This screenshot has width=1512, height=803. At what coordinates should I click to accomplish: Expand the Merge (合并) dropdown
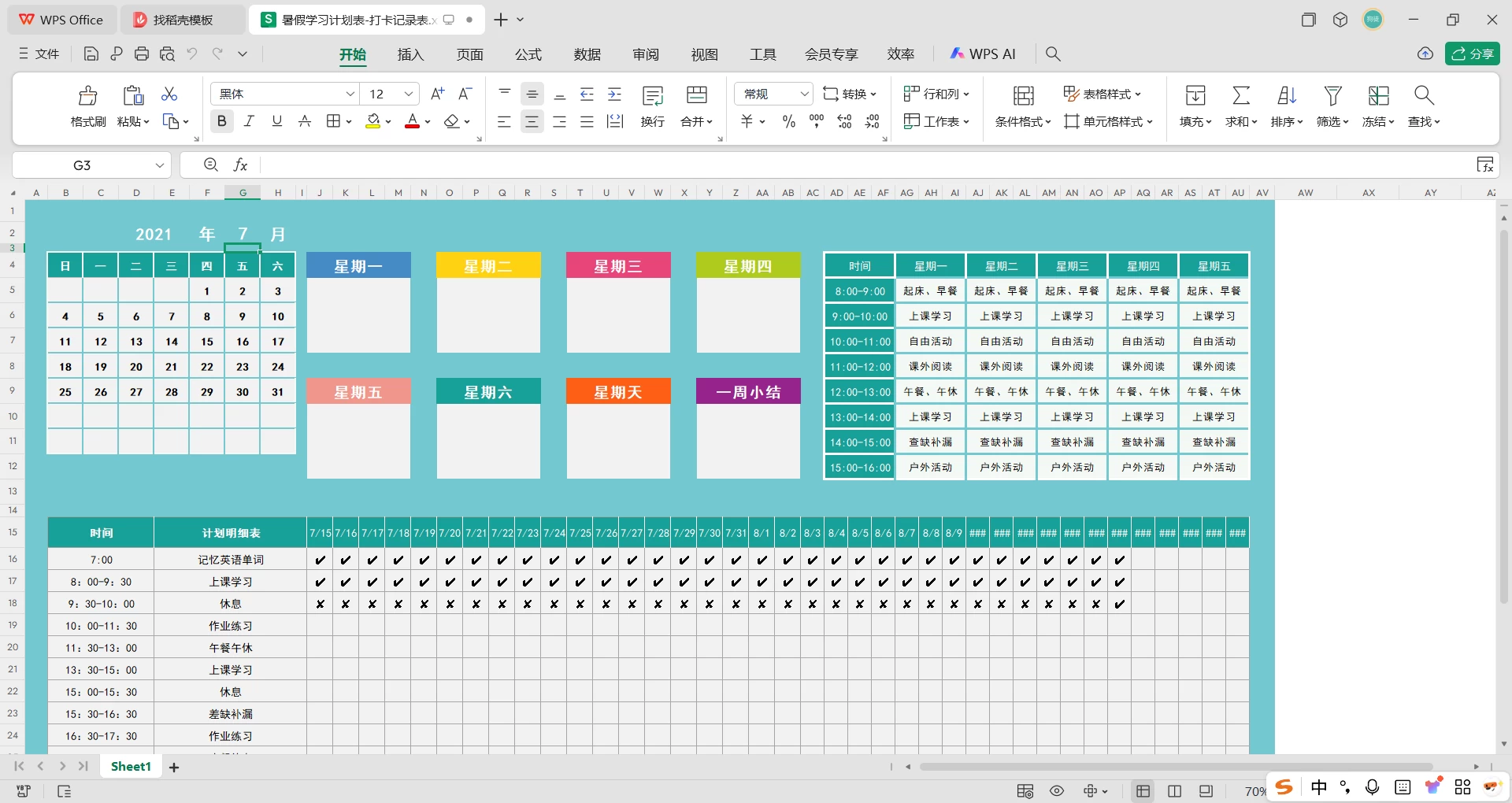710,121
